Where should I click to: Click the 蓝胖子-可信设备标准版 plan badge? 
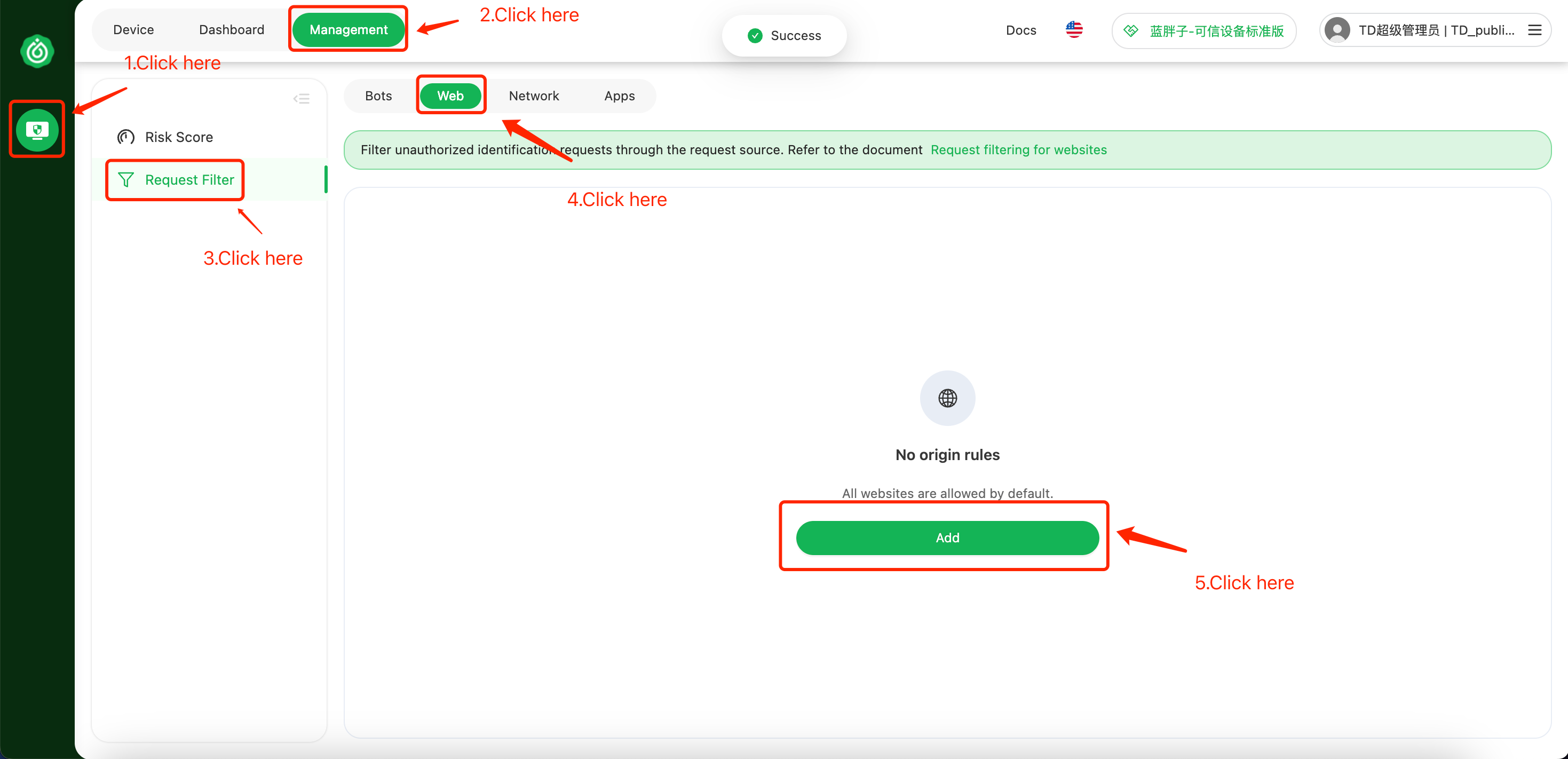click(x=1203, y=30)
